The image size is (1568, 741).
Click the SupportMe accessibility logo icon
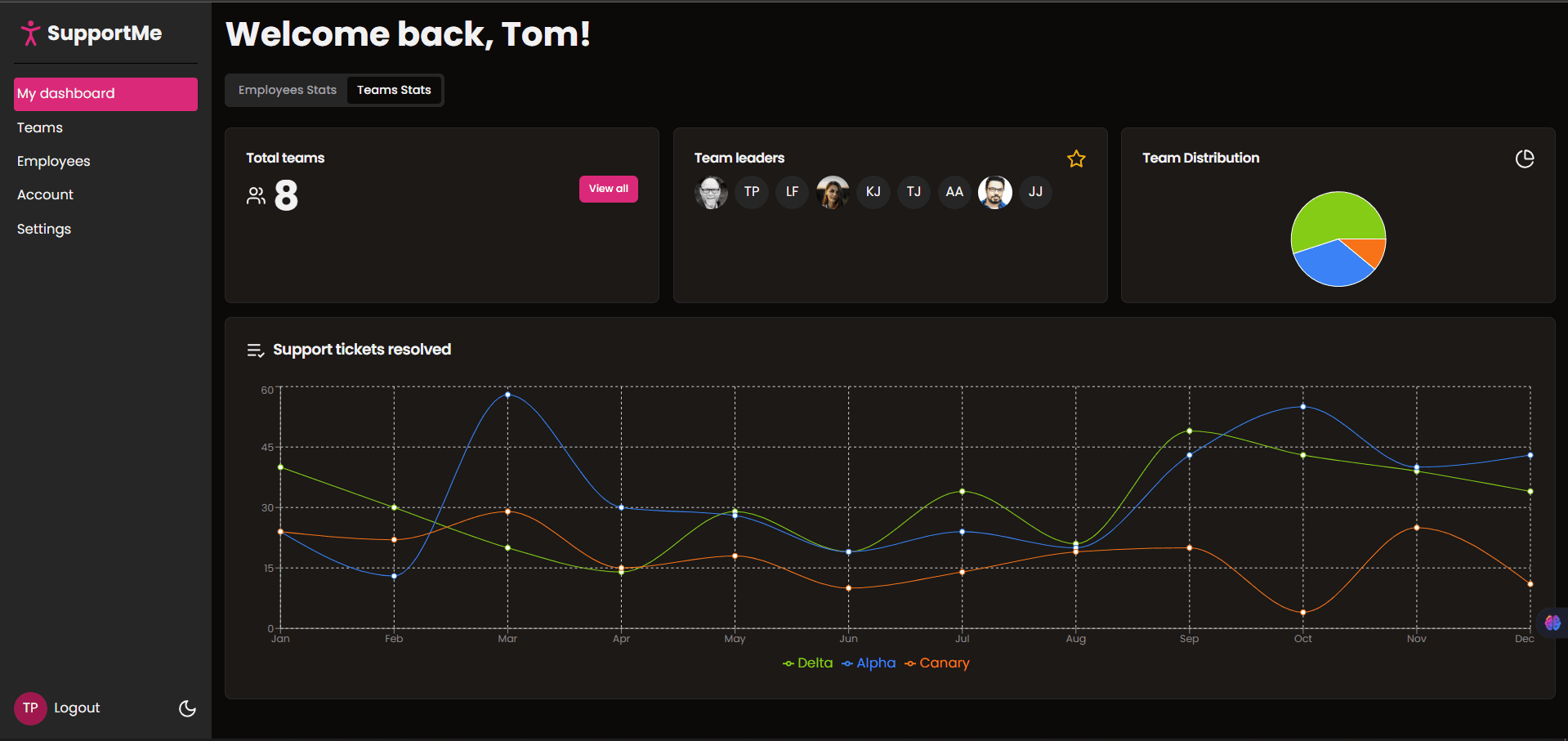pos(29,33)
